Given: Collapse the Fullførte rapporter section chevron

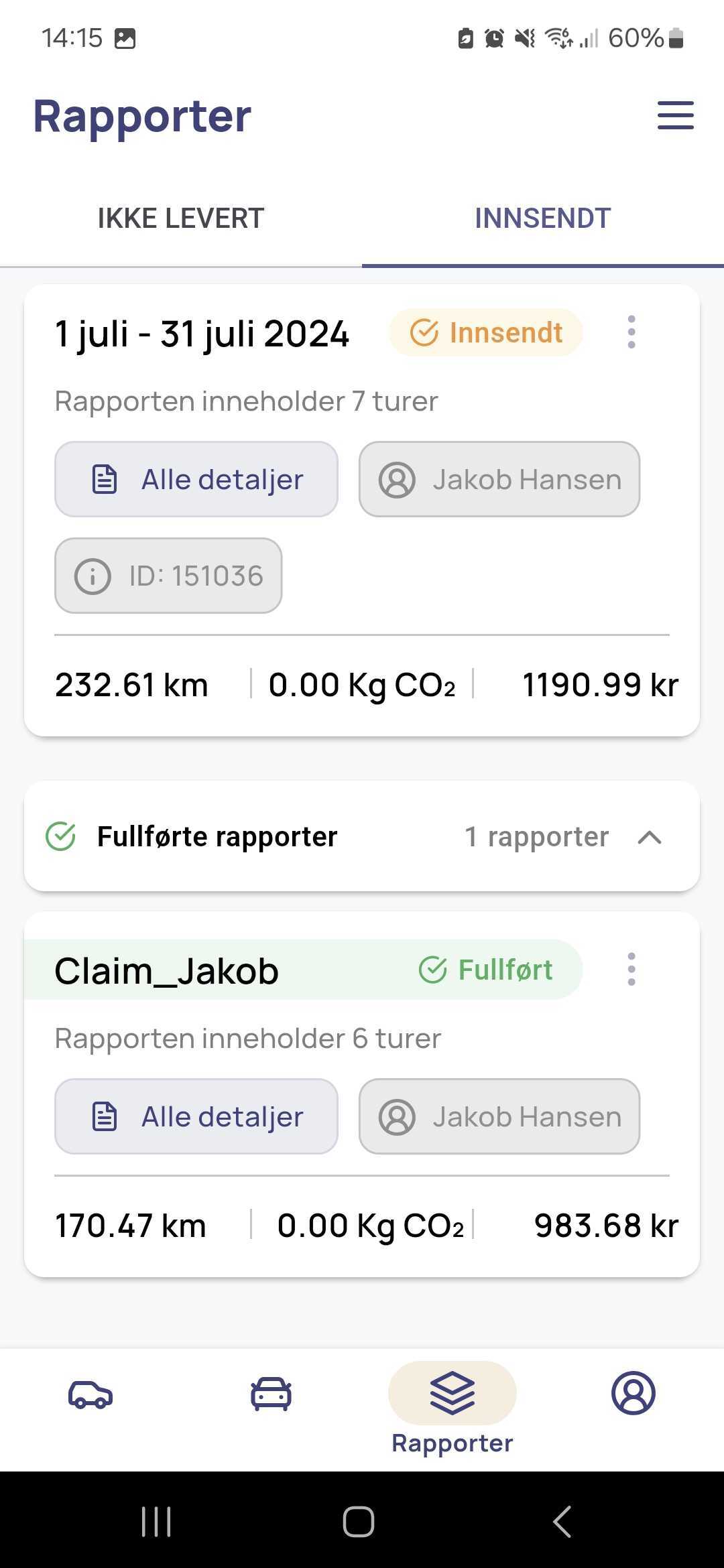Looking at the screenshot, I should coord(650,837).
